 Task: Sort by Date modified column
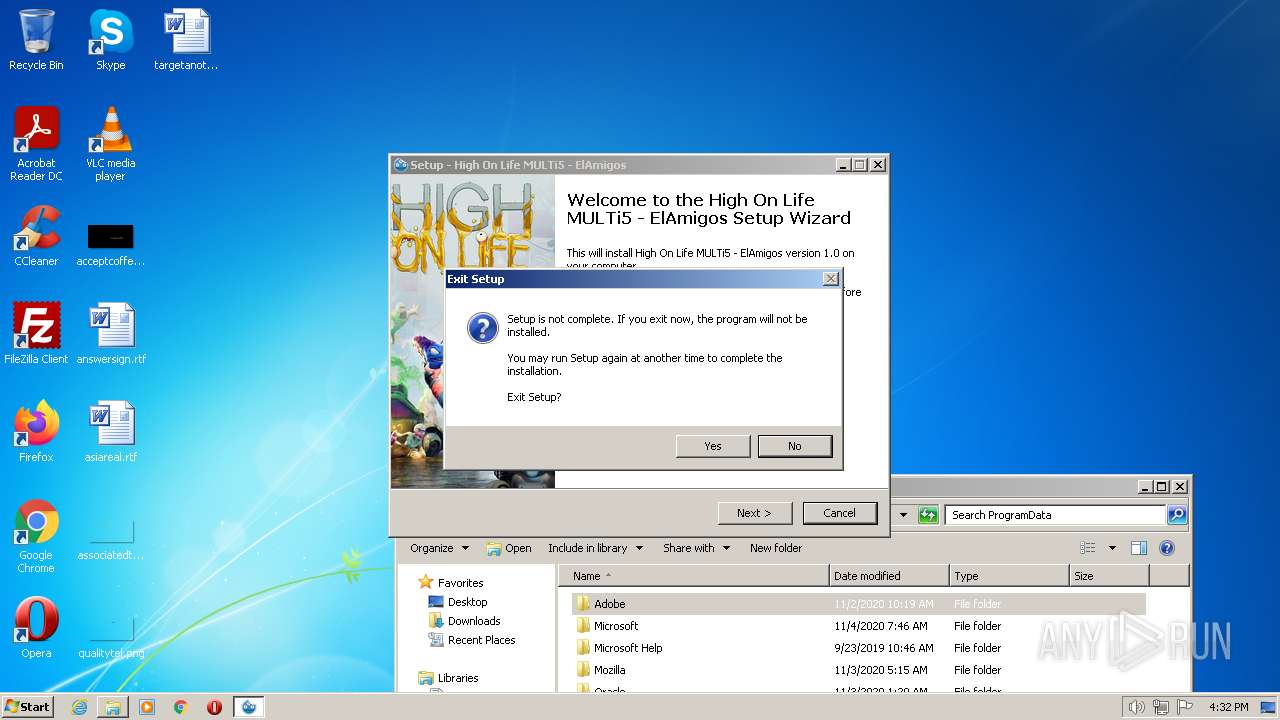click(x=890, y=576)
